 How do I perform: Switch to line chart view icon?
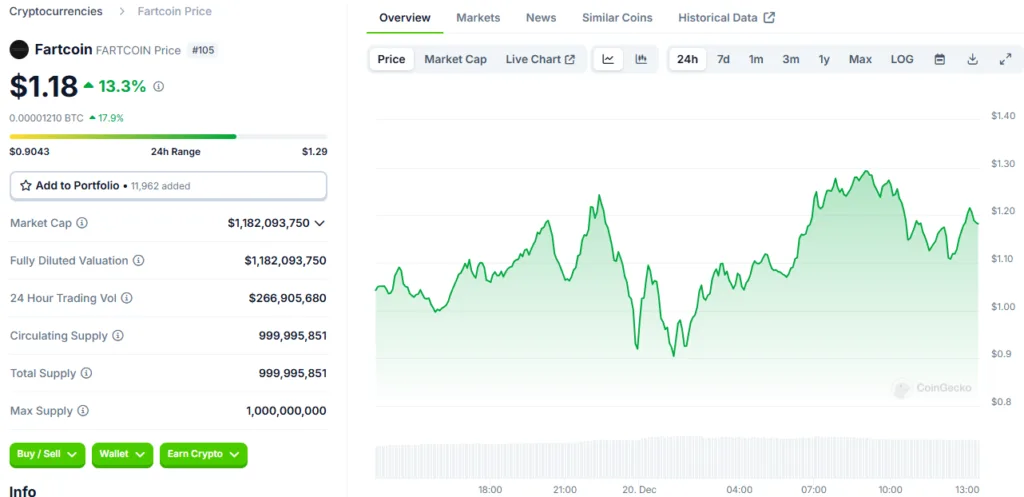608,59
